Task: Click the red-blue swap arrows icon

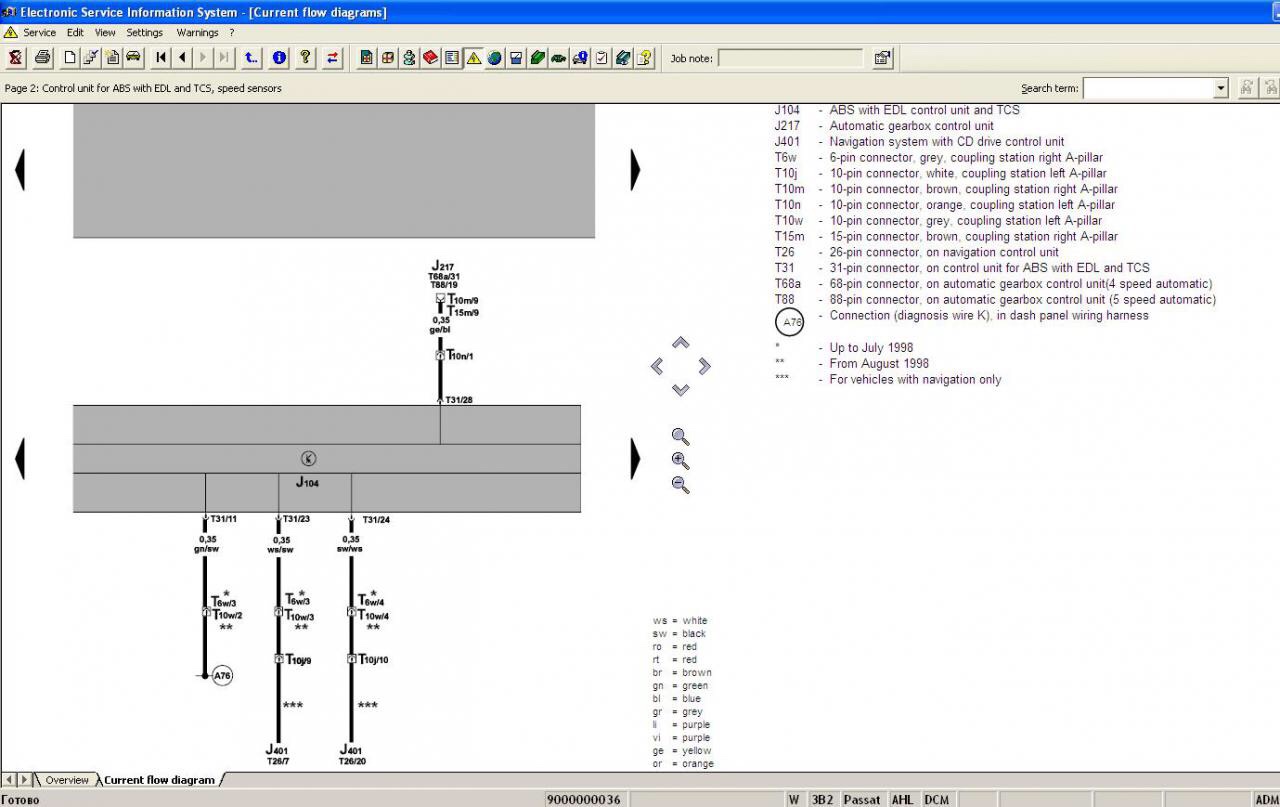Action: pyautogui.click(x=333, y=58)
